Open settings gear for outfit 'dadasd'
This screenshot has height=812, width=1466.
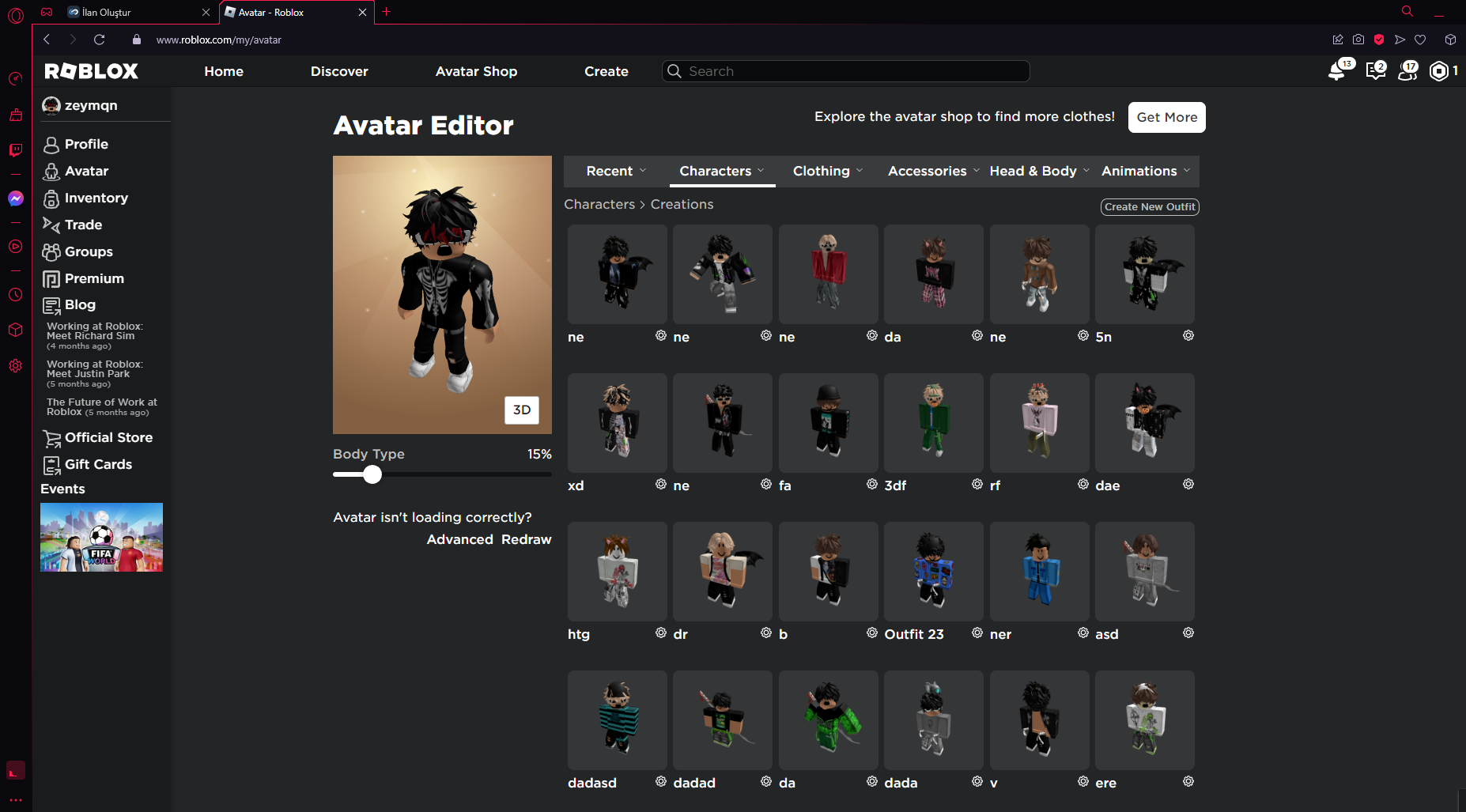pos(661,781)
